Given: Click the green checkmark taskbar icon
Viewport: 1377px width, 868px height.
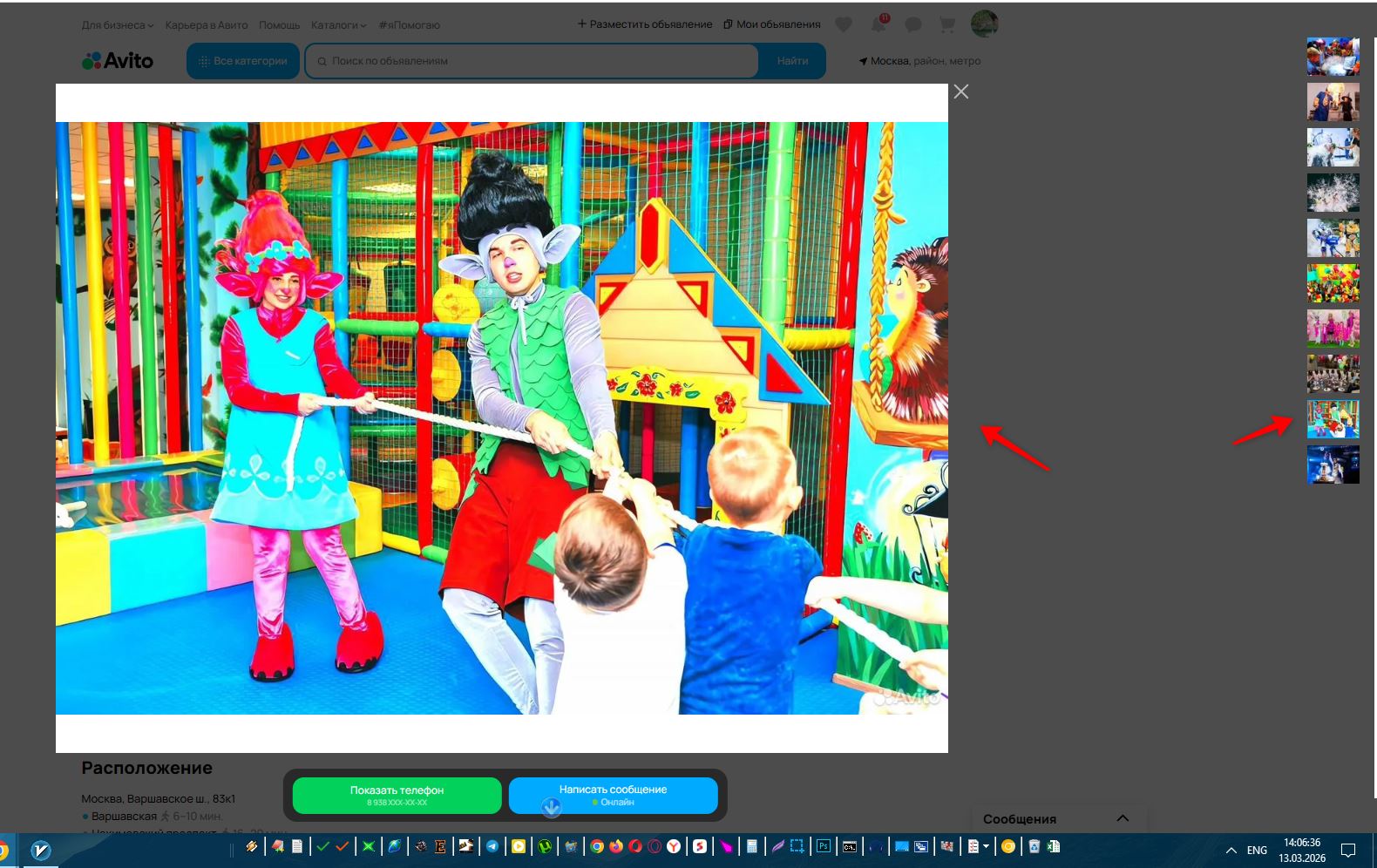Looking at the screenshot, I should (x=323, y=846).
